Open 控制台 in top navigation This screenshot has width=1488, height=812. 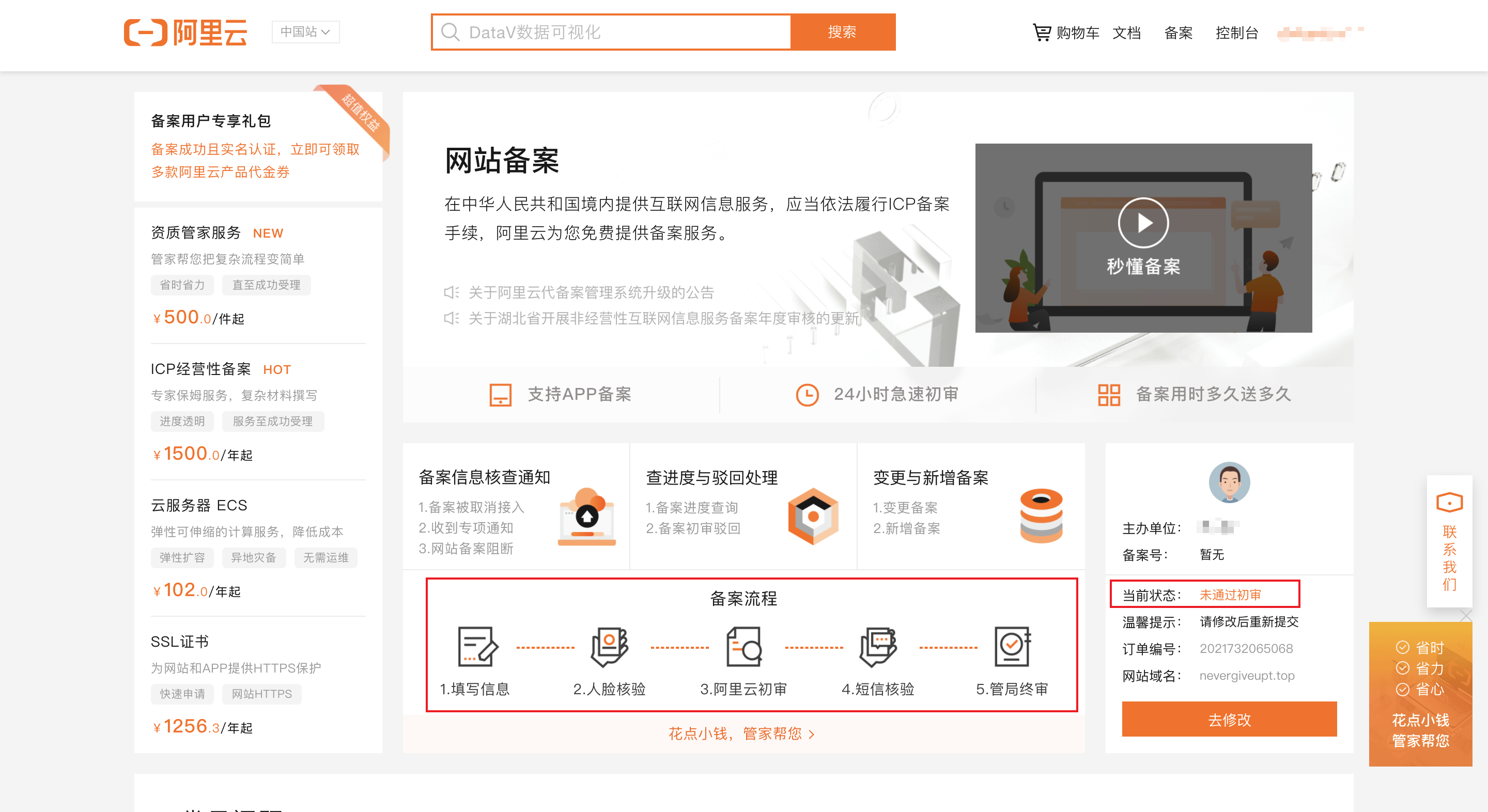(x=1237, y=33)
